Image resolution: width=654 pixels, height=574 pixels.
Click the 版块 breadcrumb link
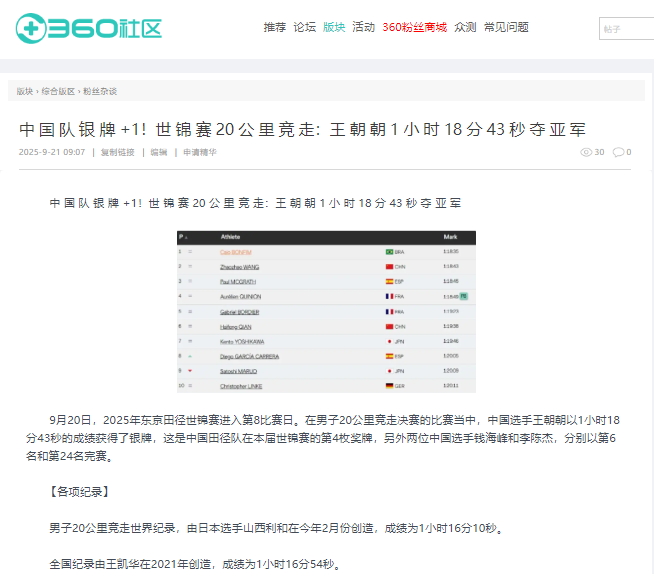pyautogui.click(x=24, y=91)
